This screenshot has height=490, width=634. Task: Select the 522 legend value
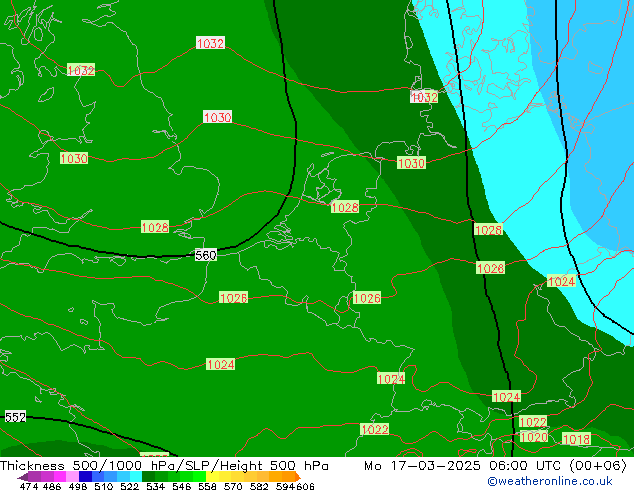(129, 486)
